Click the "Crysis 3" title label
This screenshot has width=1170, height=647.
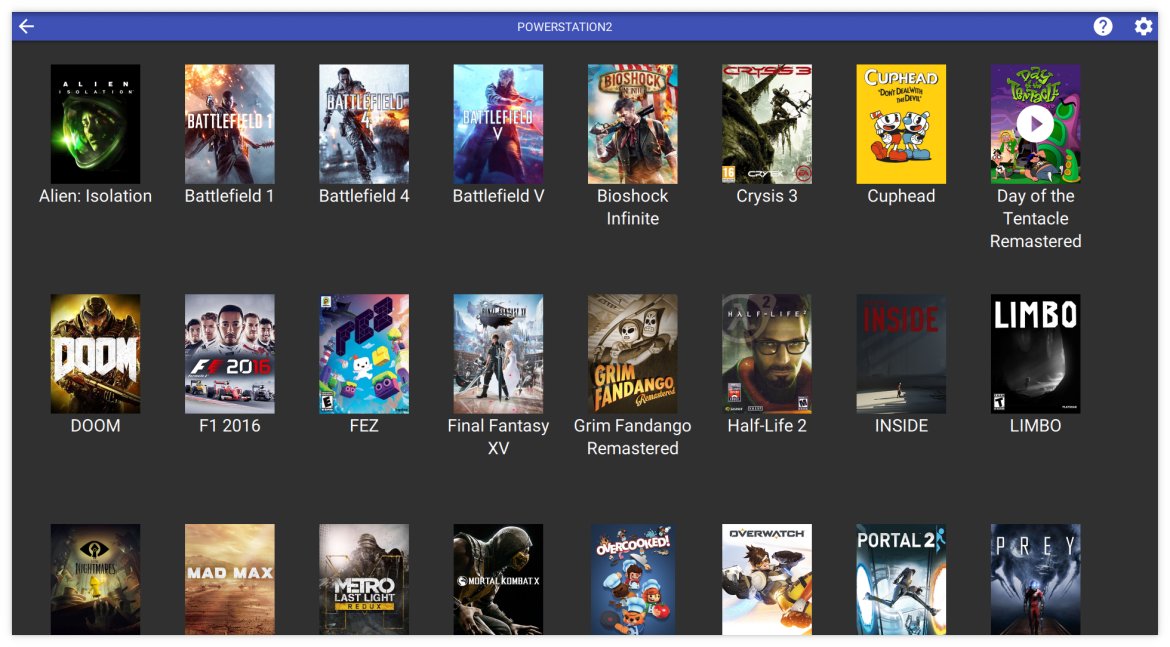pyautogui.click(x=767, y=196)
